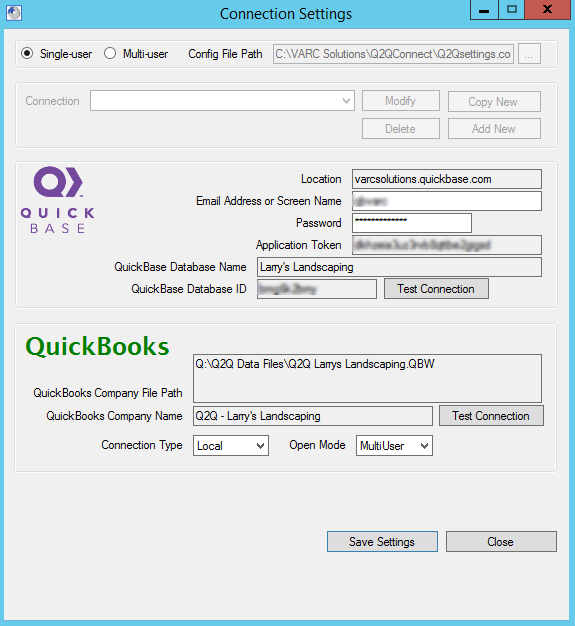Click the Add New button
The height and width of the screenshot is (626, 575).
[x=494, y=129]
